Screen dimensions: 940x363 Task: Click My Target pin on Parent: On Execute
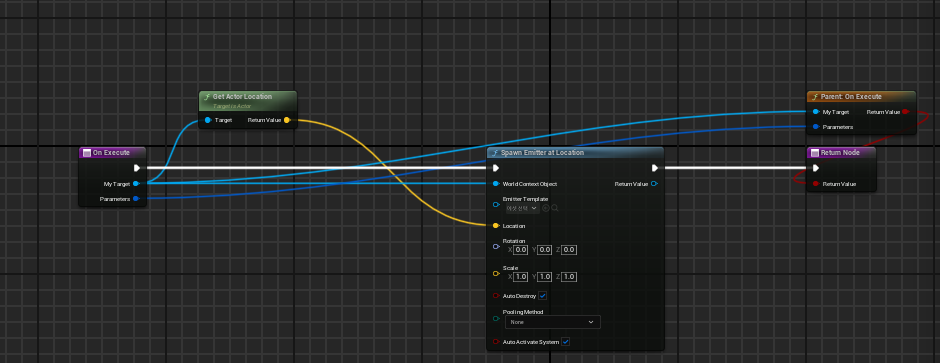coord(816,112)
